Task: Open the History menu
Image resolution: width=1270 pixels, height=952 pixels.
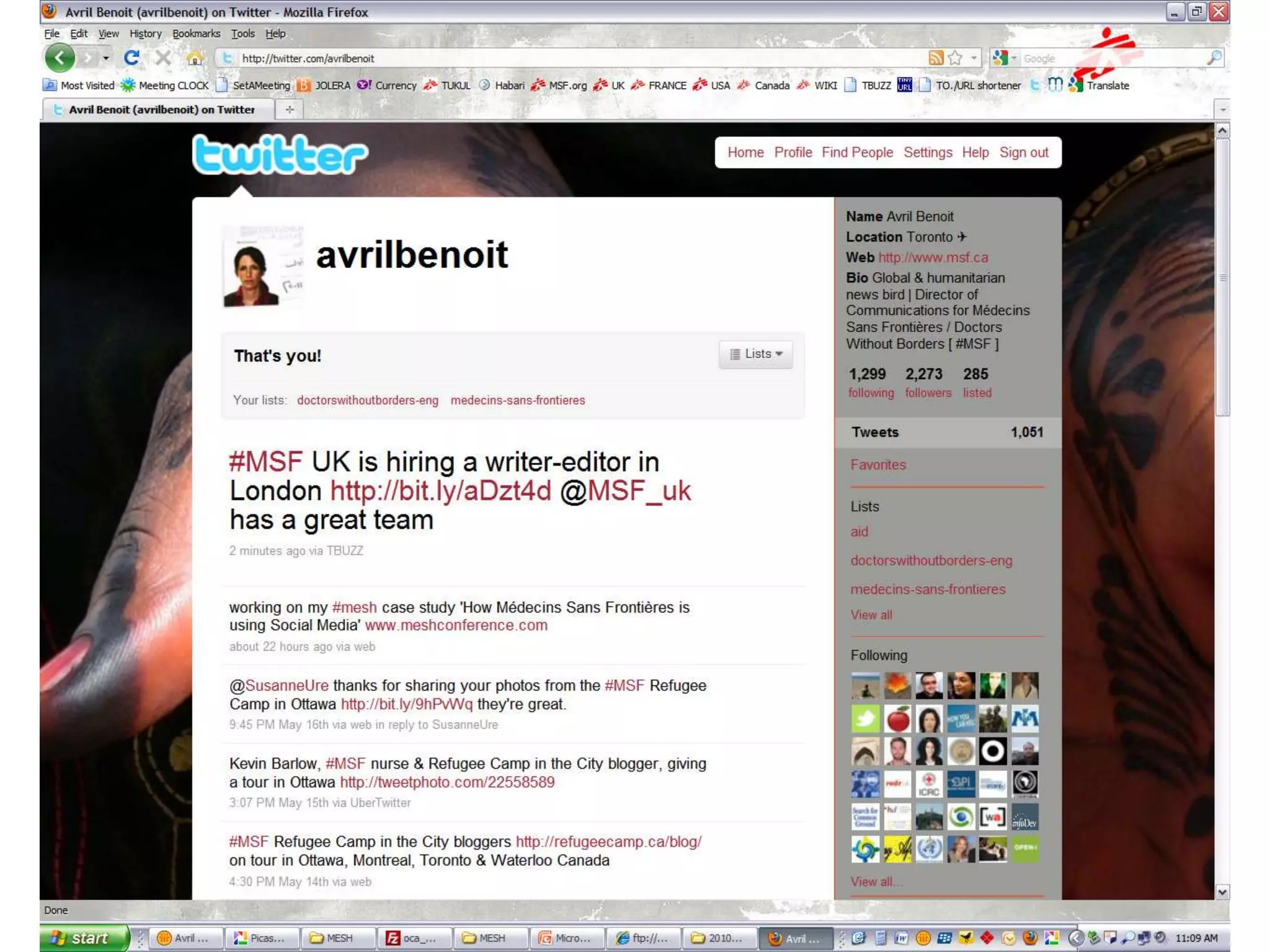Action: (x=145, y=33)
